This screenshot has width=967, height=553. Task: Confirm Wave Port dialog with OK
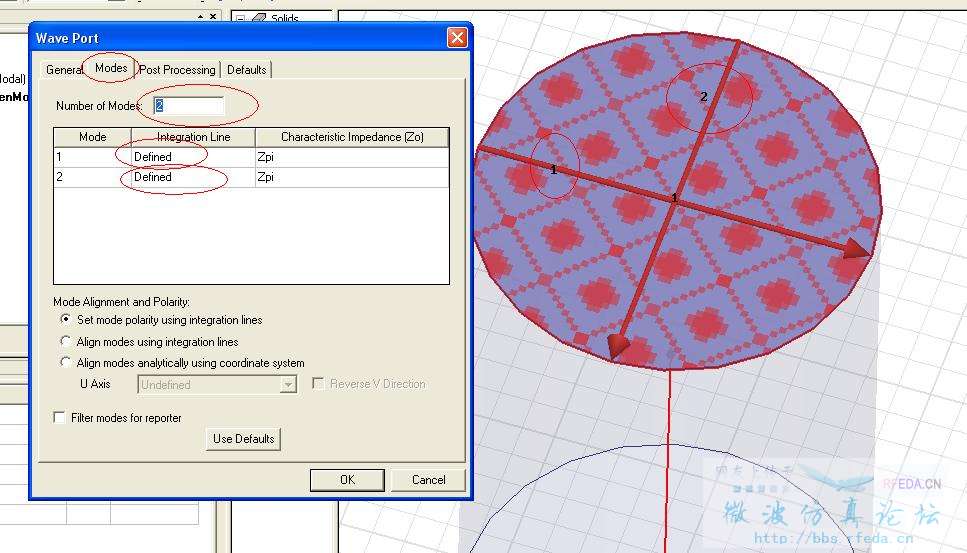[347, 480]
